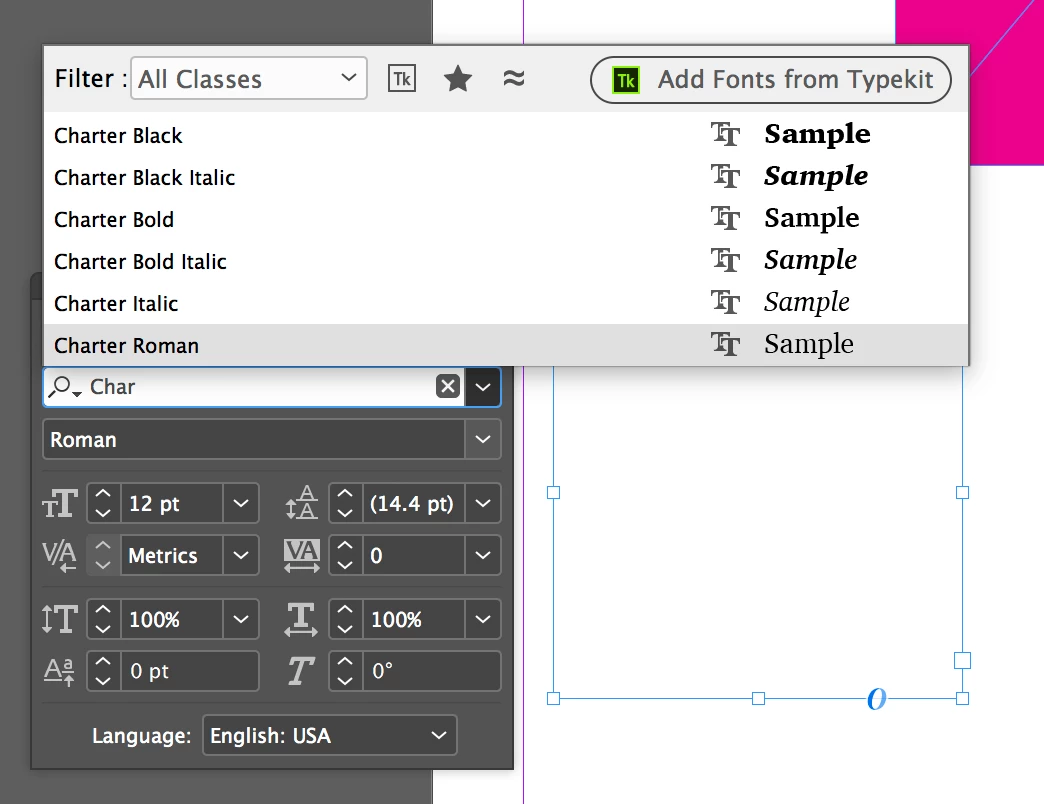Click the text frame out port square
This screenshot has height=804, width=1044.
click(x=962, y=660)
